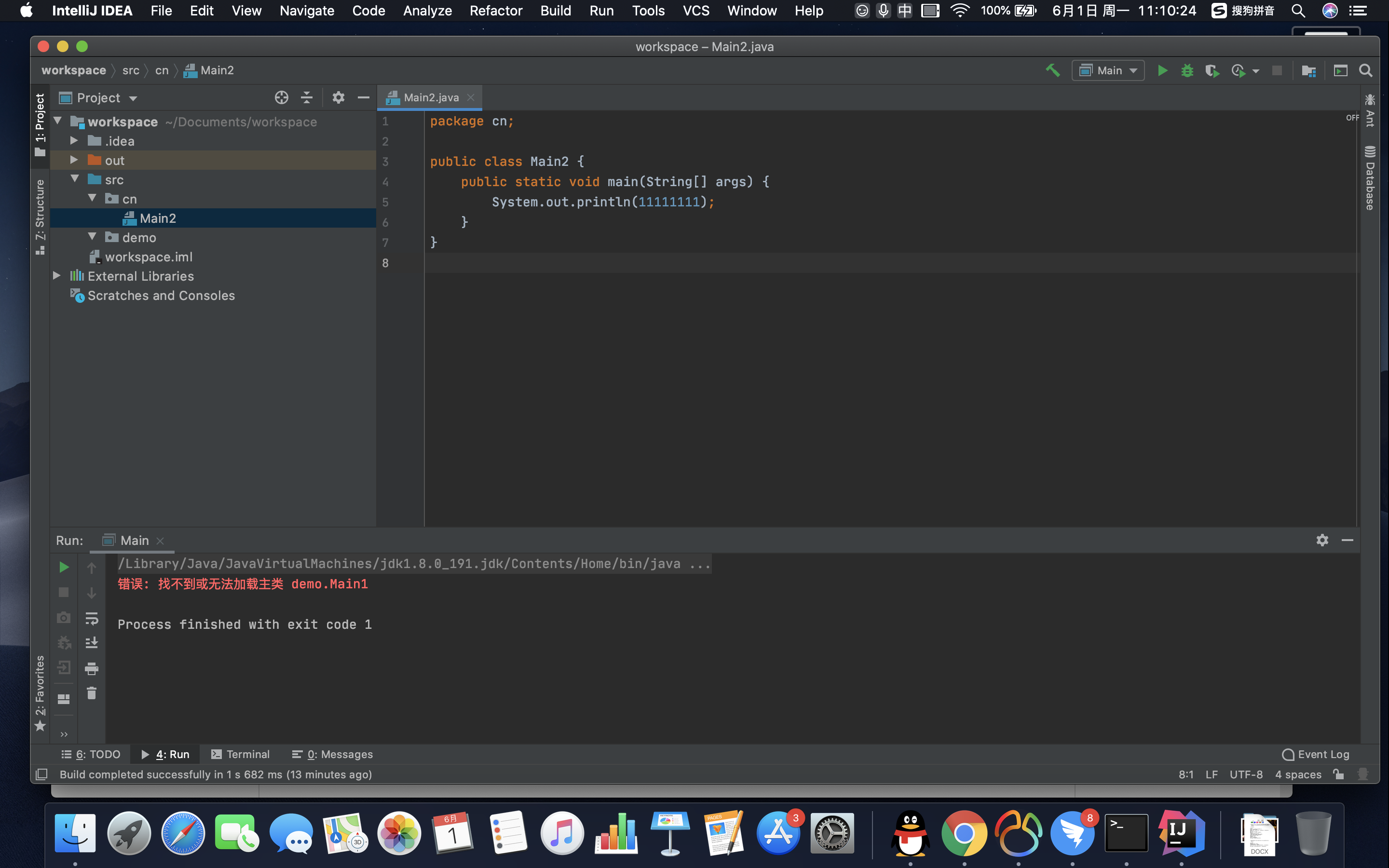Screen dimensions: 1389x868
Task: Collapse the cn package
Action: point(92,198)
